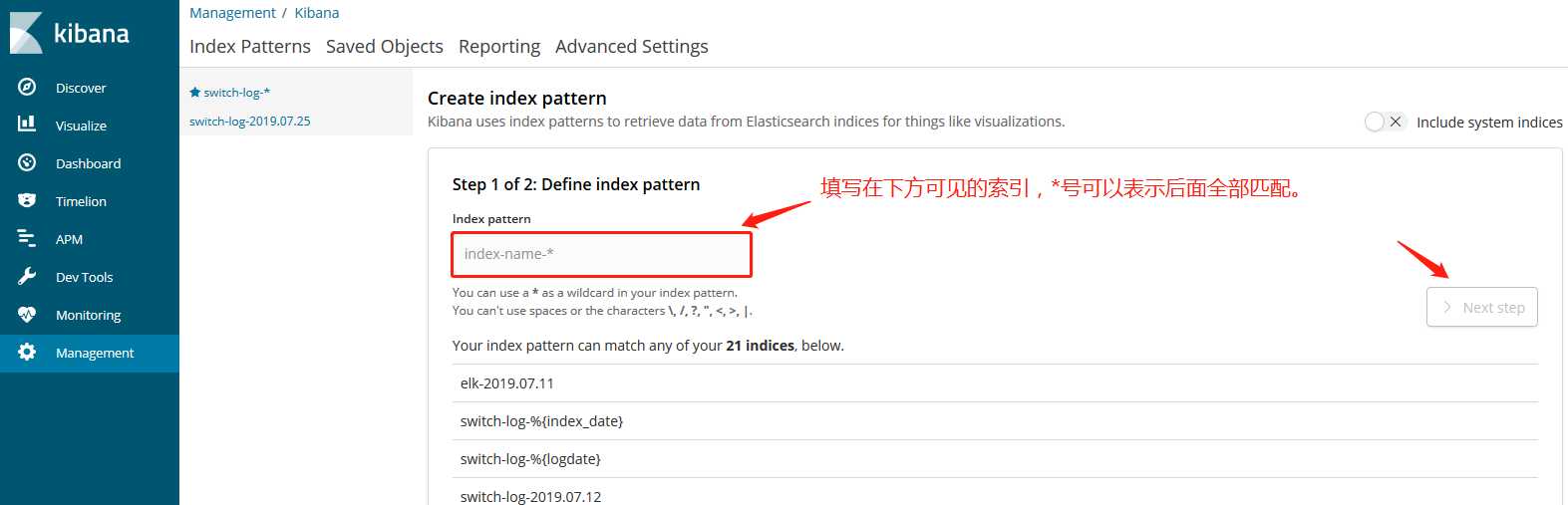This screenshot has width=1568, height=505.
Task: Select Discover in the sidebar
Action: click(x=90, y=88)
